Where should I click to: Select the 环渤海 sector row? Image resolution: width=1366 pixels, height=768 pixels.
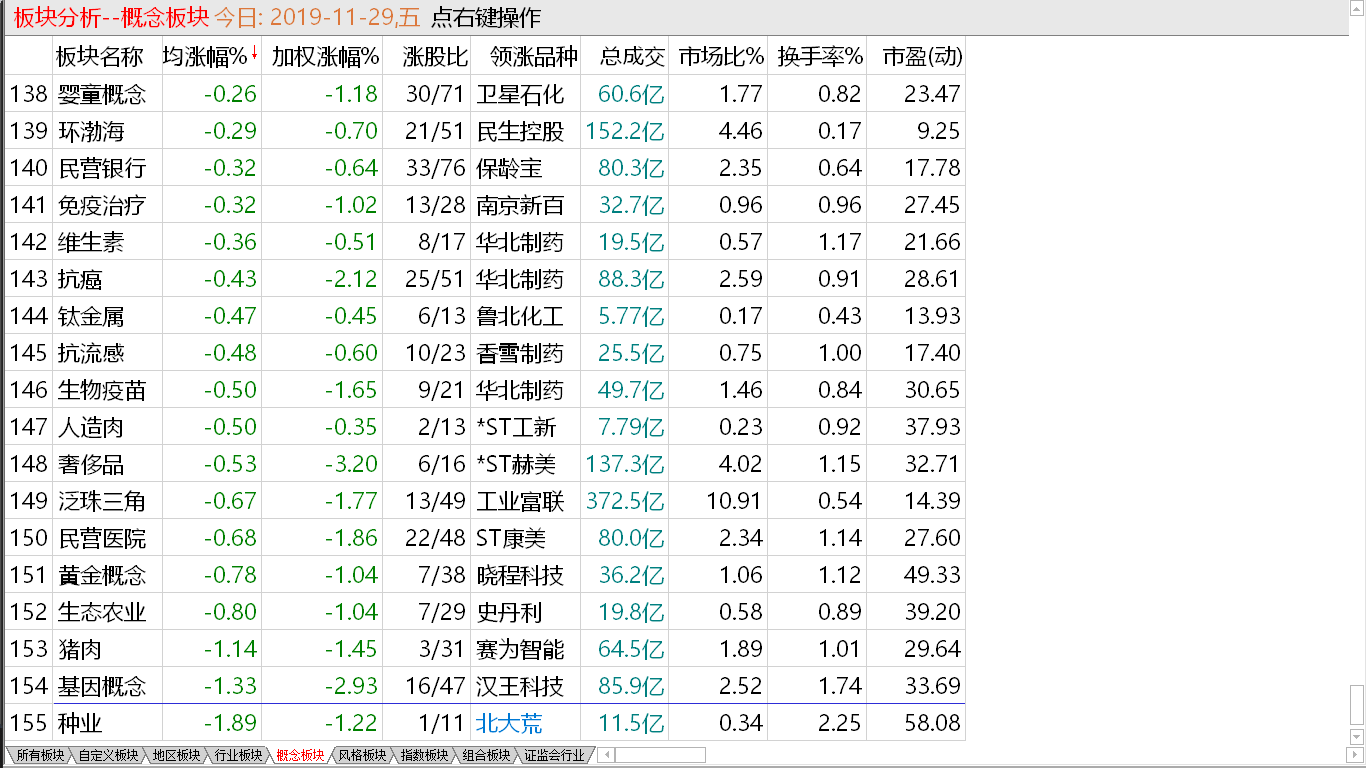[485, 131]
